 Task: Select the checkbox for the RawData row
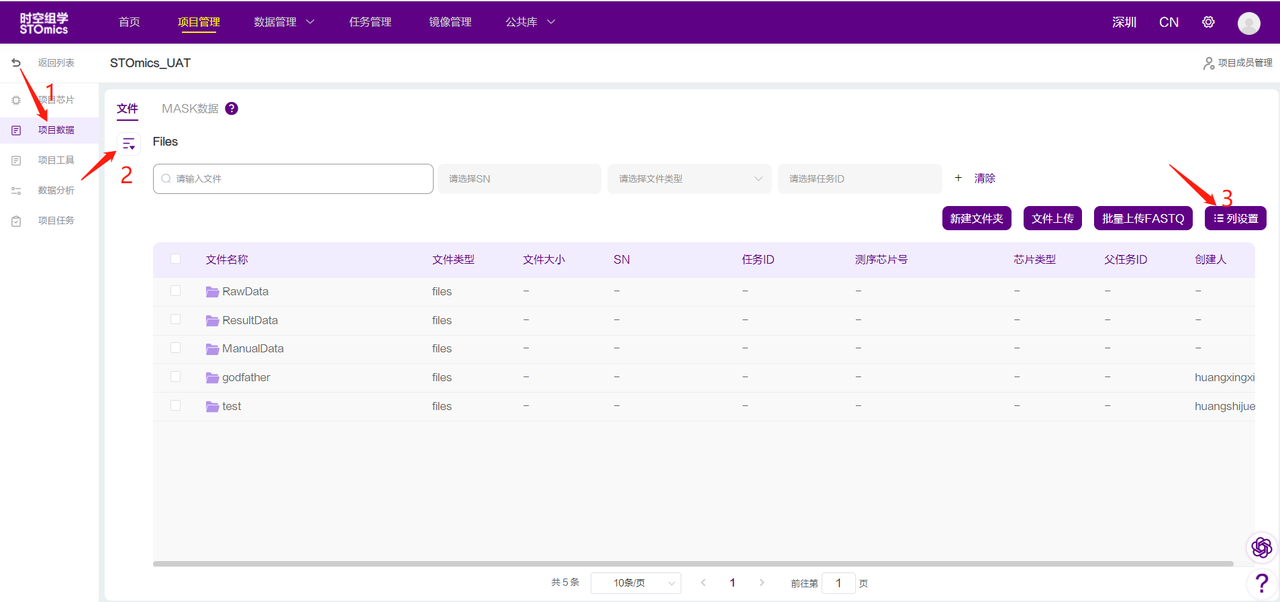(176, 291)
